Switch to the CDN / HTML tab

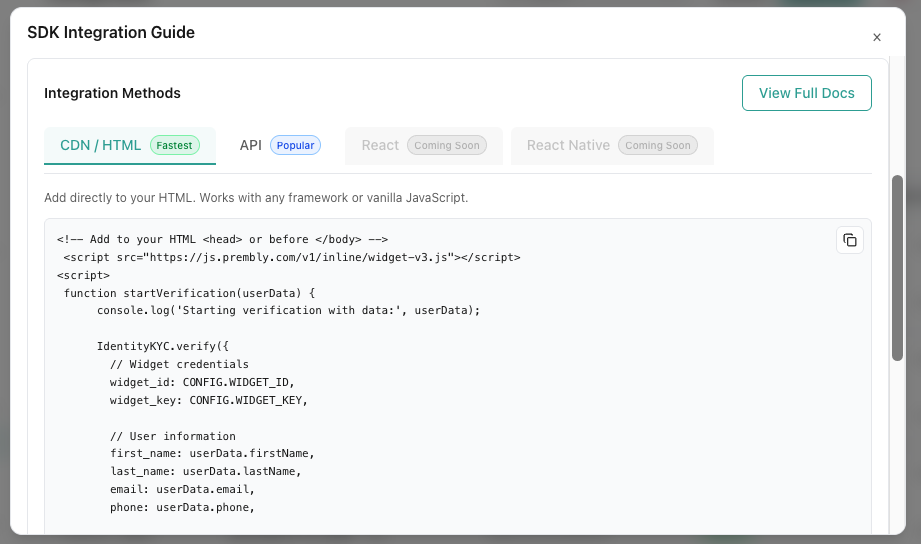pyautogui.click(x=101, y=145)
